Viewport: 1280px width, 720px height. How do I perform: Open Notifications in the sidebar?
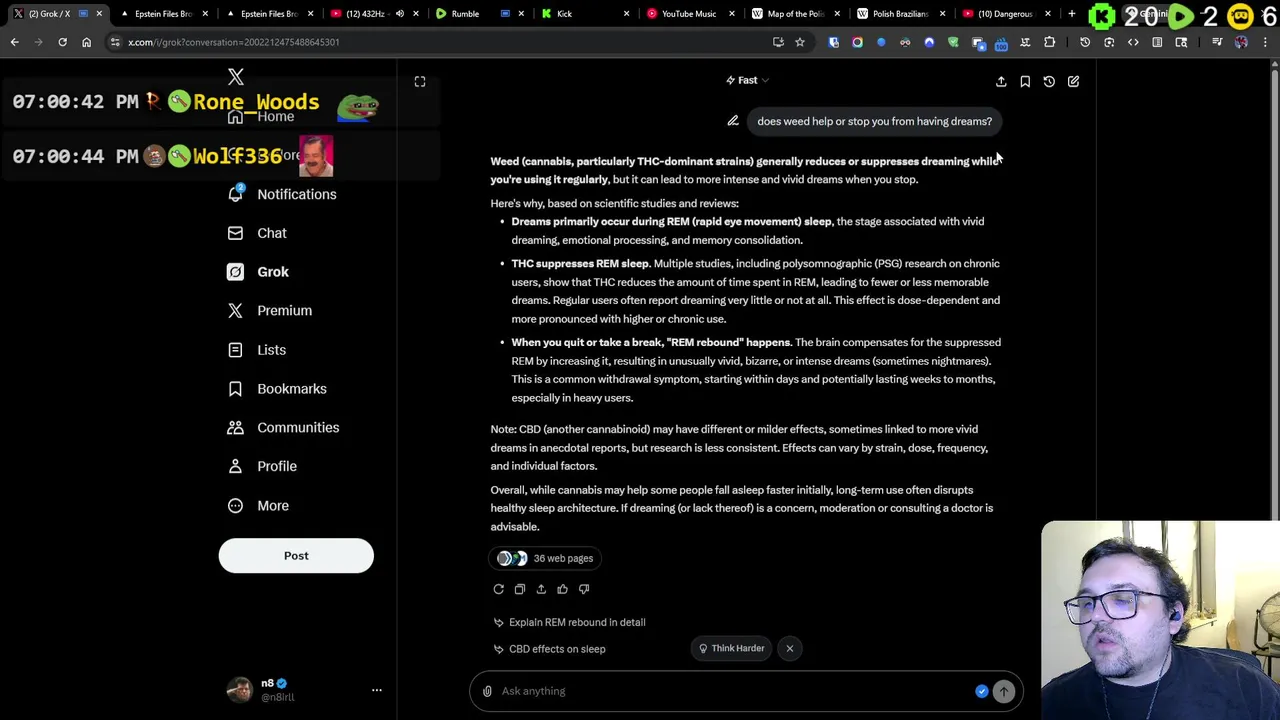click(284, 194)
